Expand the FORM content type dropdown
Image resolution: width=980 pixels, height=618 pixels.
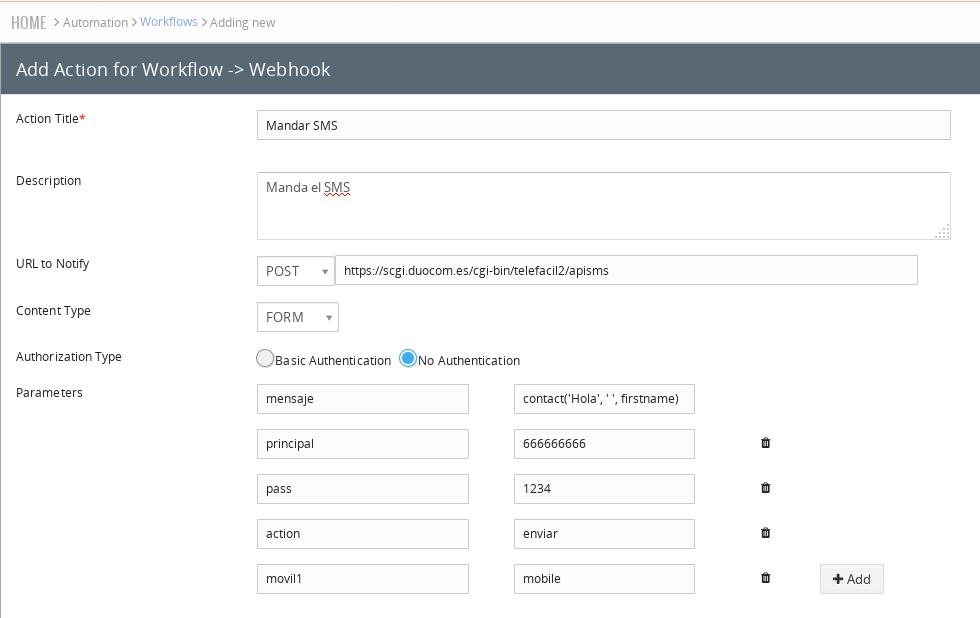click(297, 317)
